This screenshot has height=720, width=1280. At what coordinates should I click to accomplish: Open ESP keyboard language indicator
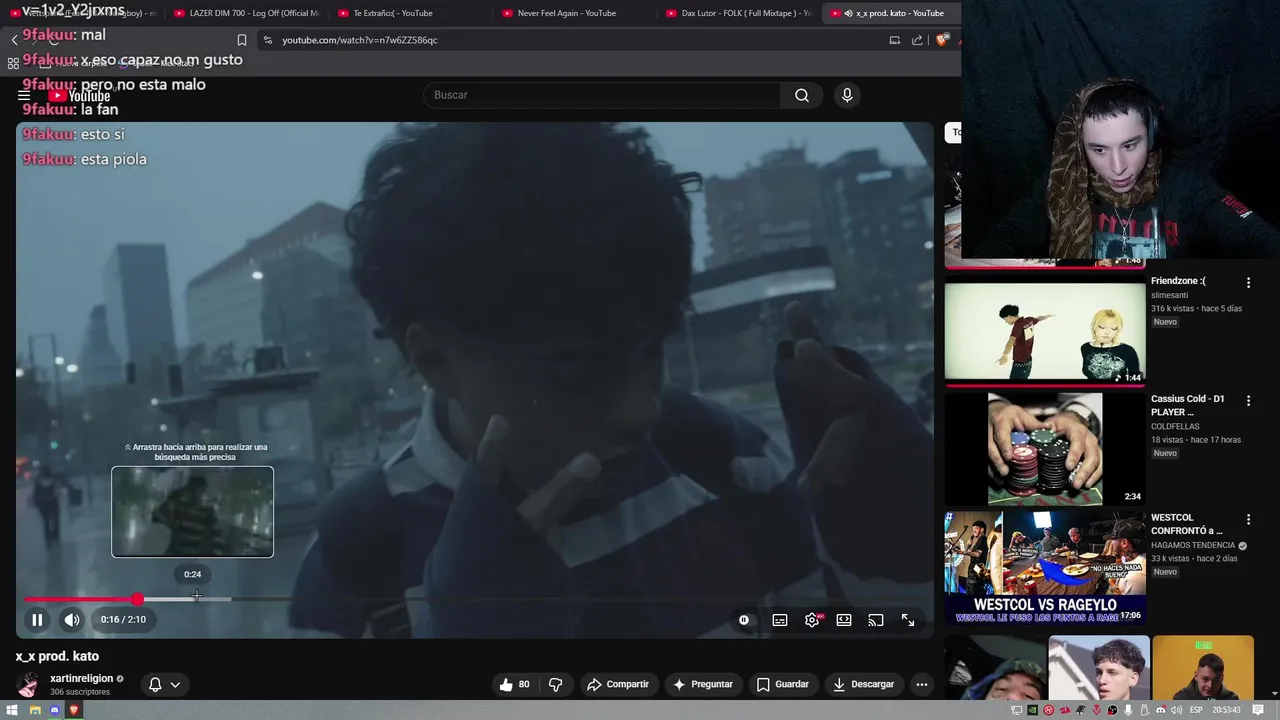(1196, 710)
